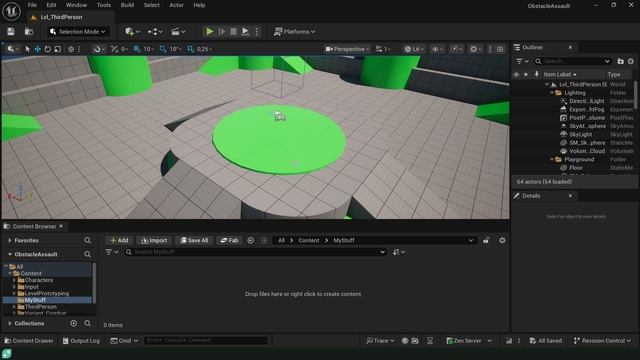Open the Blueprints menu in the toolbar
640x360 pixels.
tap(155, 31)
